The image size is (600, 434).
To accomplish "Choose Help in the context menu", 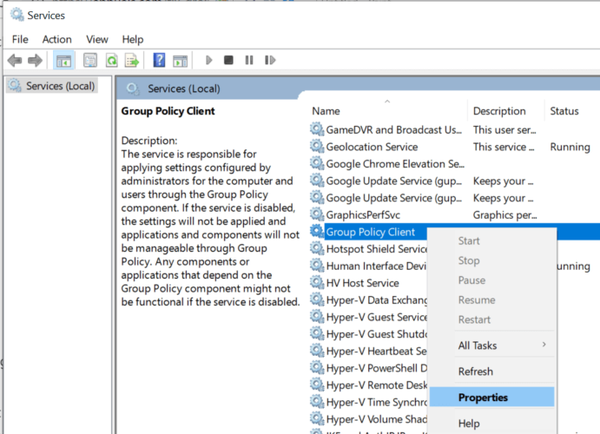I will [492, 423].
